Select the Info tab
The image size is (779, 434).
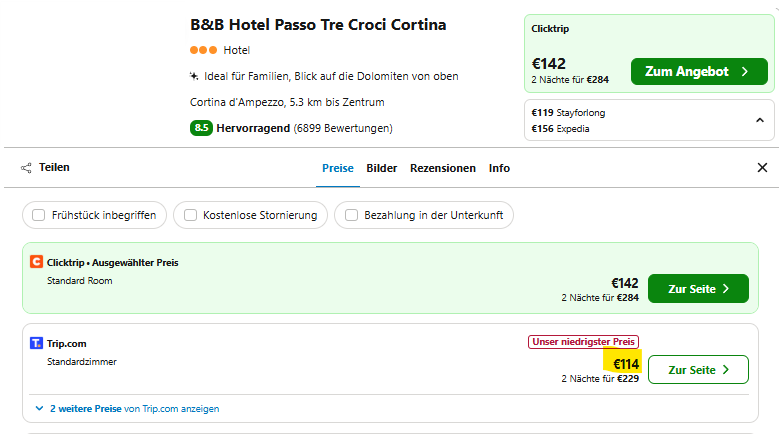click(x=499, y=168)
